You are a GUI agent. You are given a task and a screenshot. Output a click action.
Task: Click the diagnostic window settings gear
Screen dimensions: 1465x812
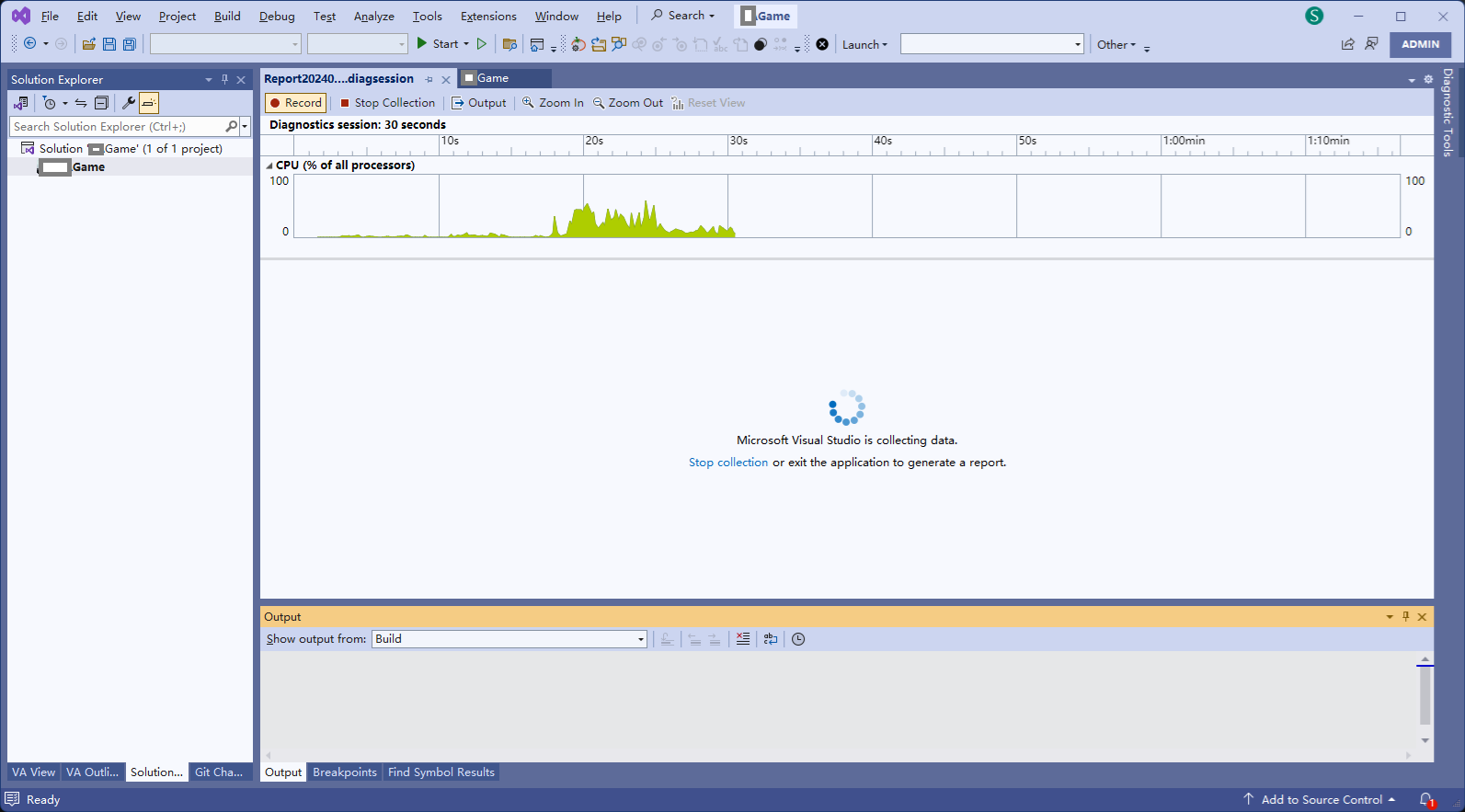1428,79
